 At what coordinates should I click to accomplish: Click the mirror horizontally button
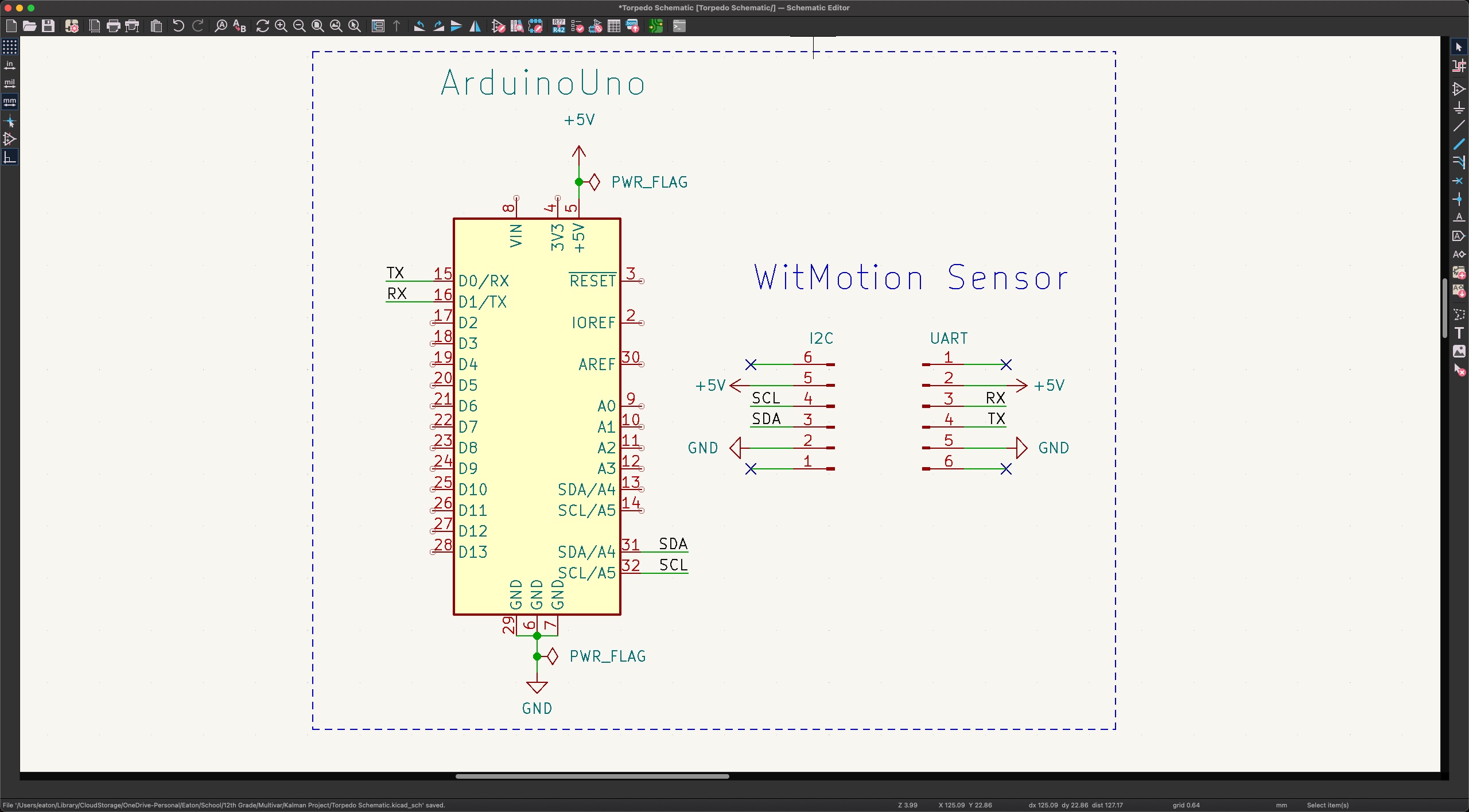click(475, 26)
